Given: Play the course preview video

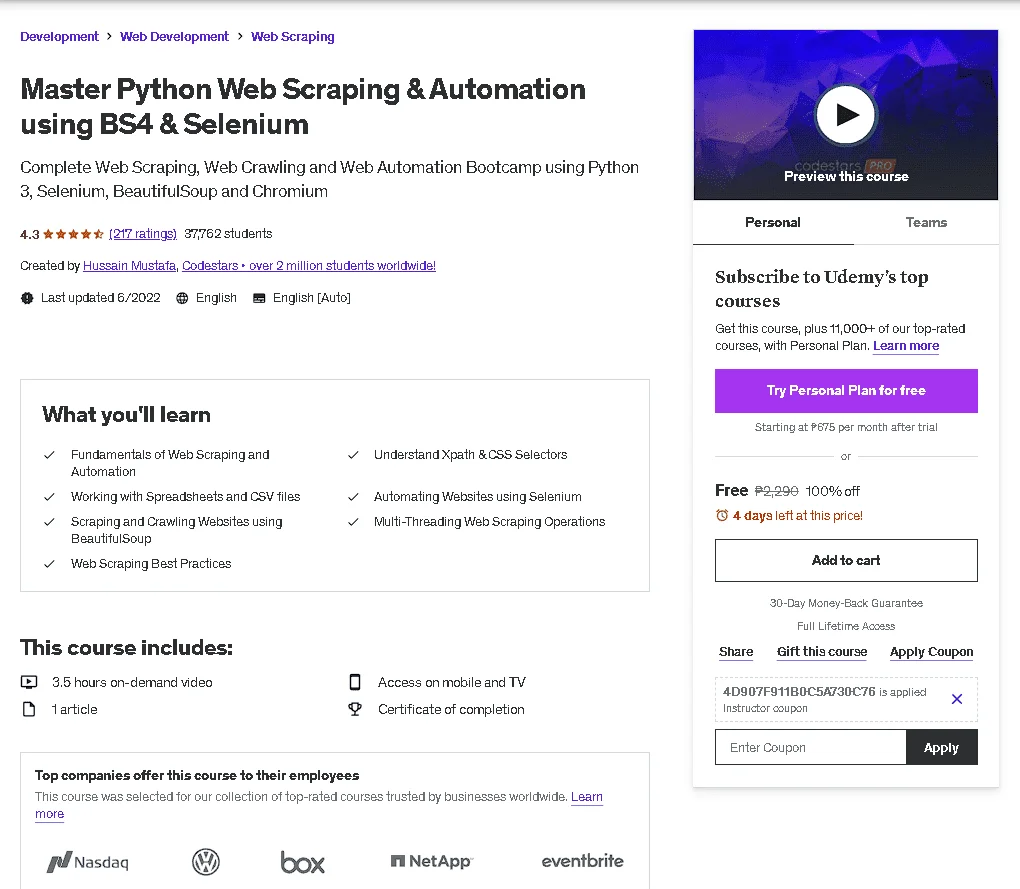Looking at the screenshot, I should [x=846, y=115].
